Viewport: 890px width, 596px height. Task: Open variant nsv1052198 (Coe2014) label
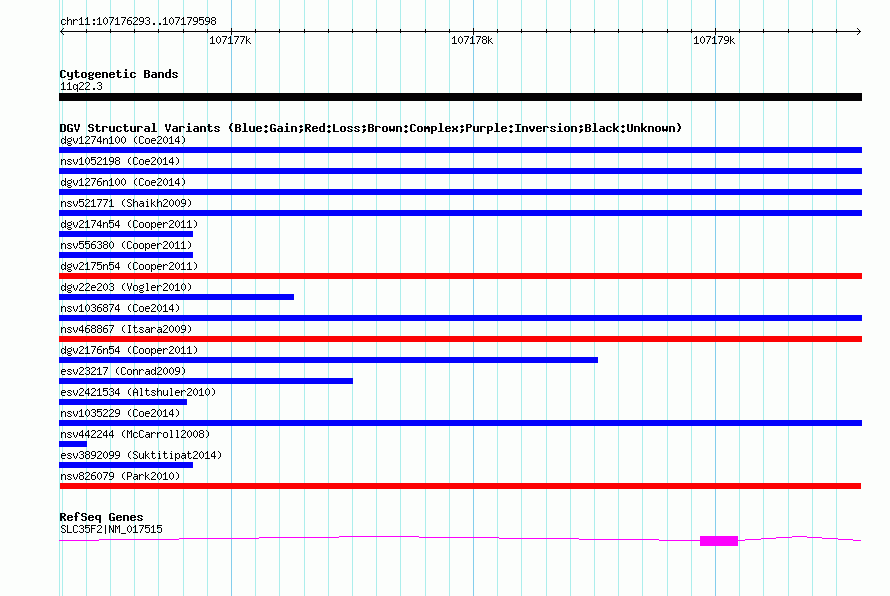point(120,161)
